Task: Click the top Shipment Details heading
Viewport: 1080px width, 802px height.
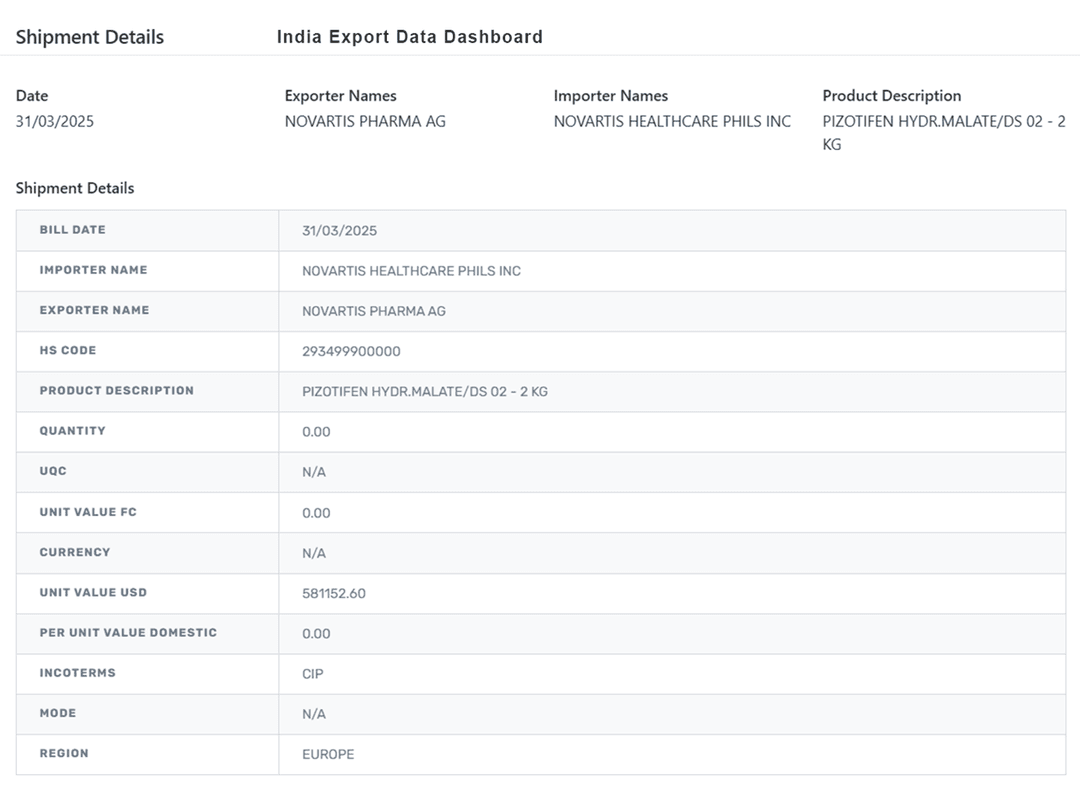Action: 89,37
